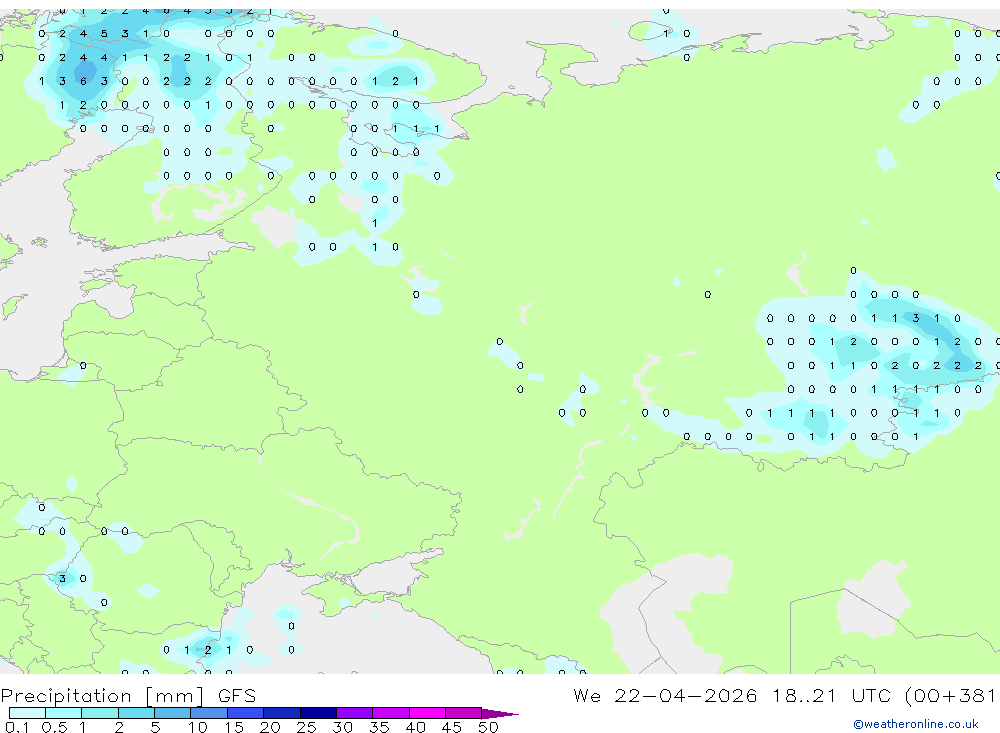Click the 35–40 mm legend color swatch

click(x=391, y=713)
